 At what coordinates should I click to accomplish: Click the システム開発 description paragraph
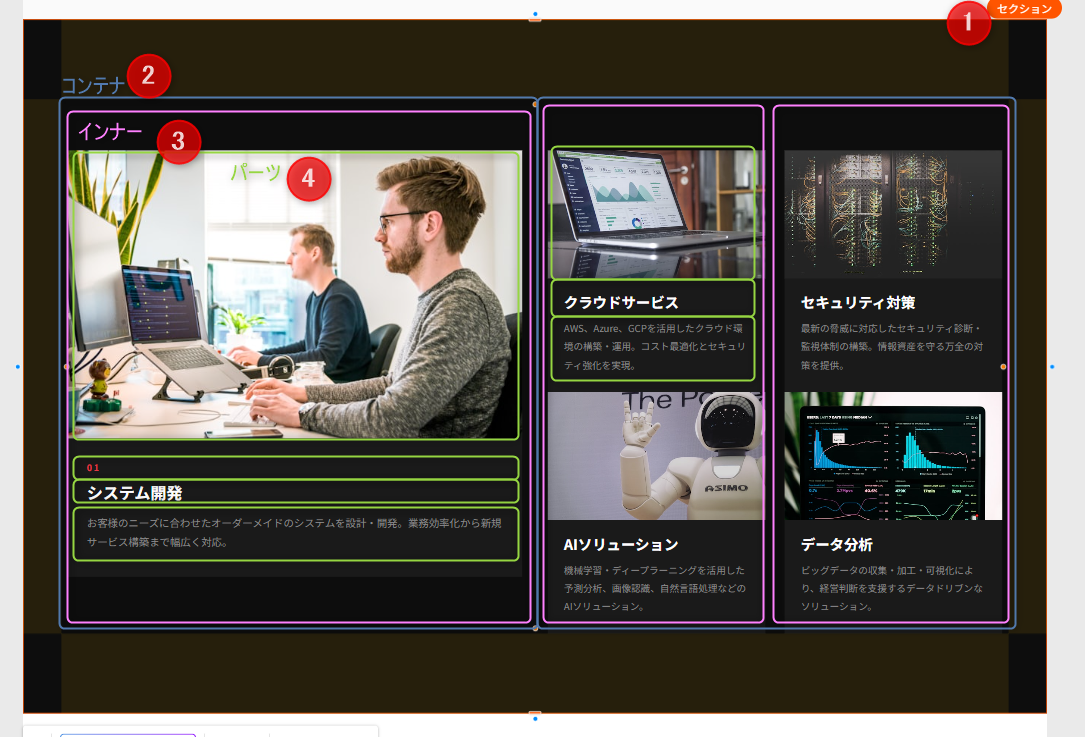tap(294, 533)
